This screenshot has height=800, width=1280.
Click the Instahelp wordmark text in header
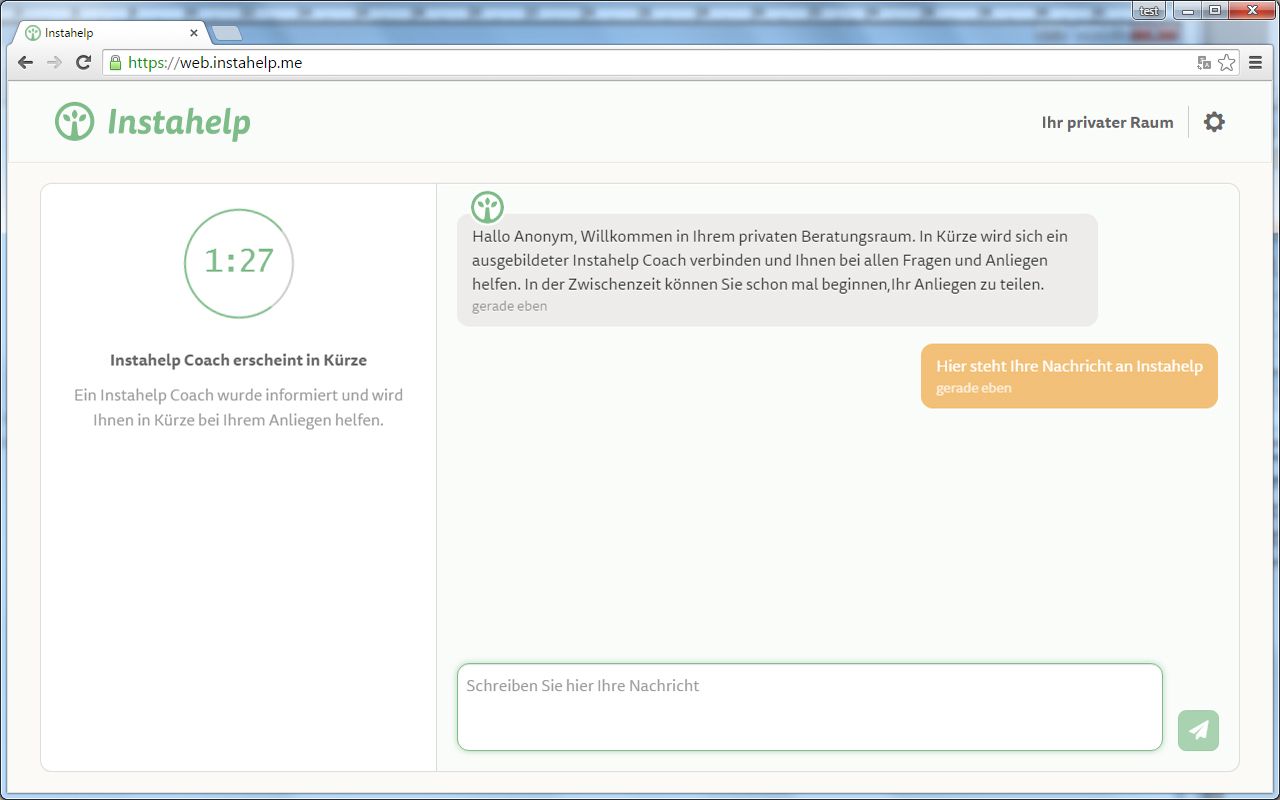(179, 122)
